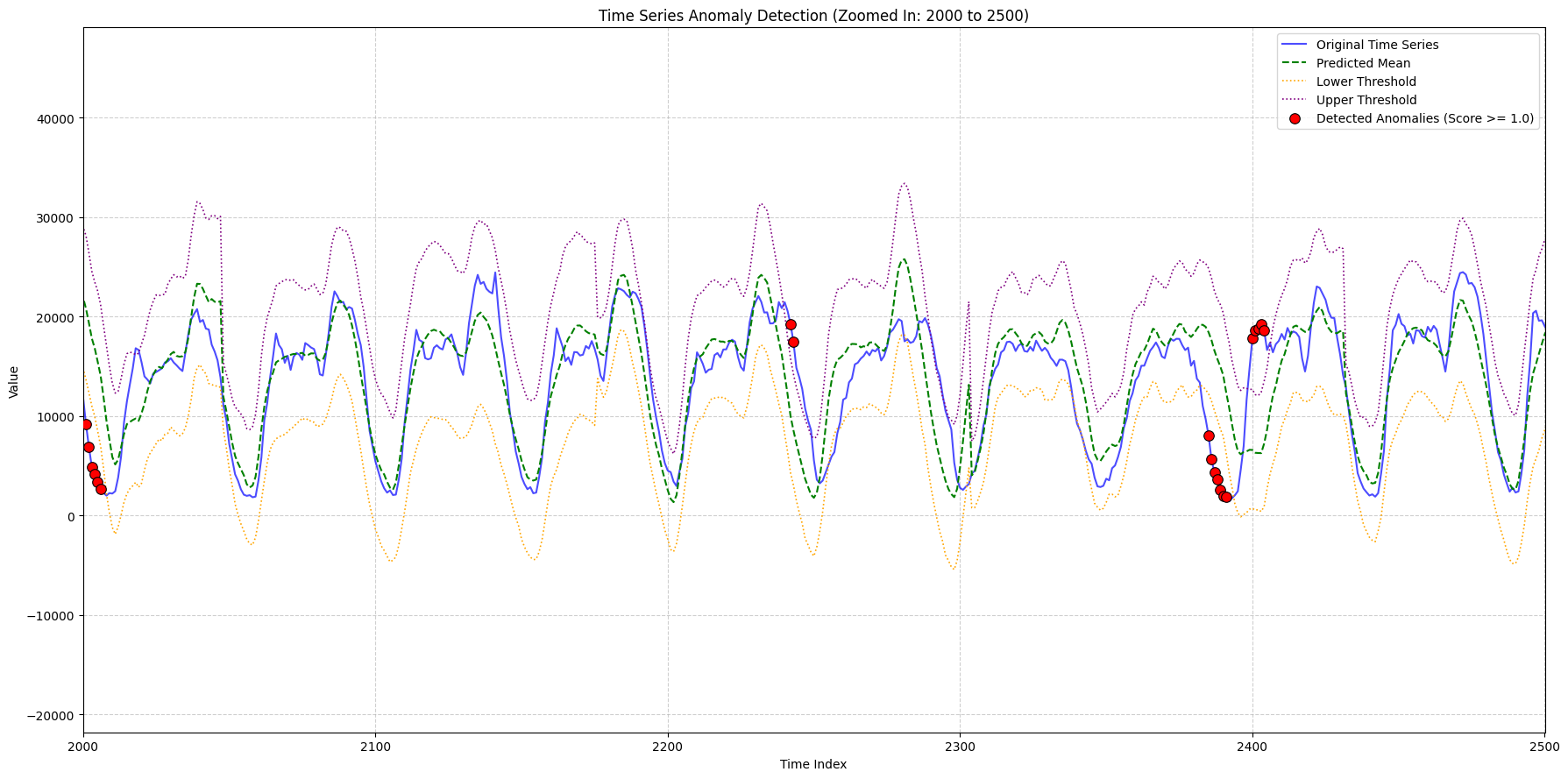Click the "Value" y-axis label

click(14, 382)
